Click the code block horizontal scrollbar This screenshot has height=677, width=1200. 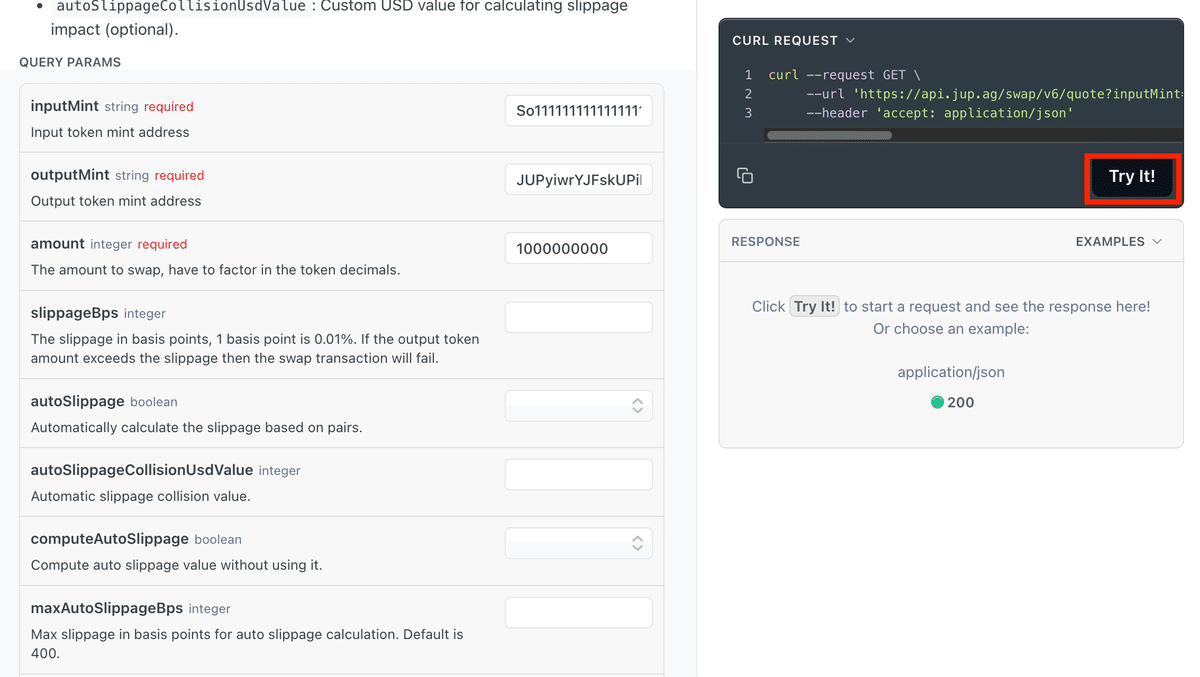click(828, 134)
